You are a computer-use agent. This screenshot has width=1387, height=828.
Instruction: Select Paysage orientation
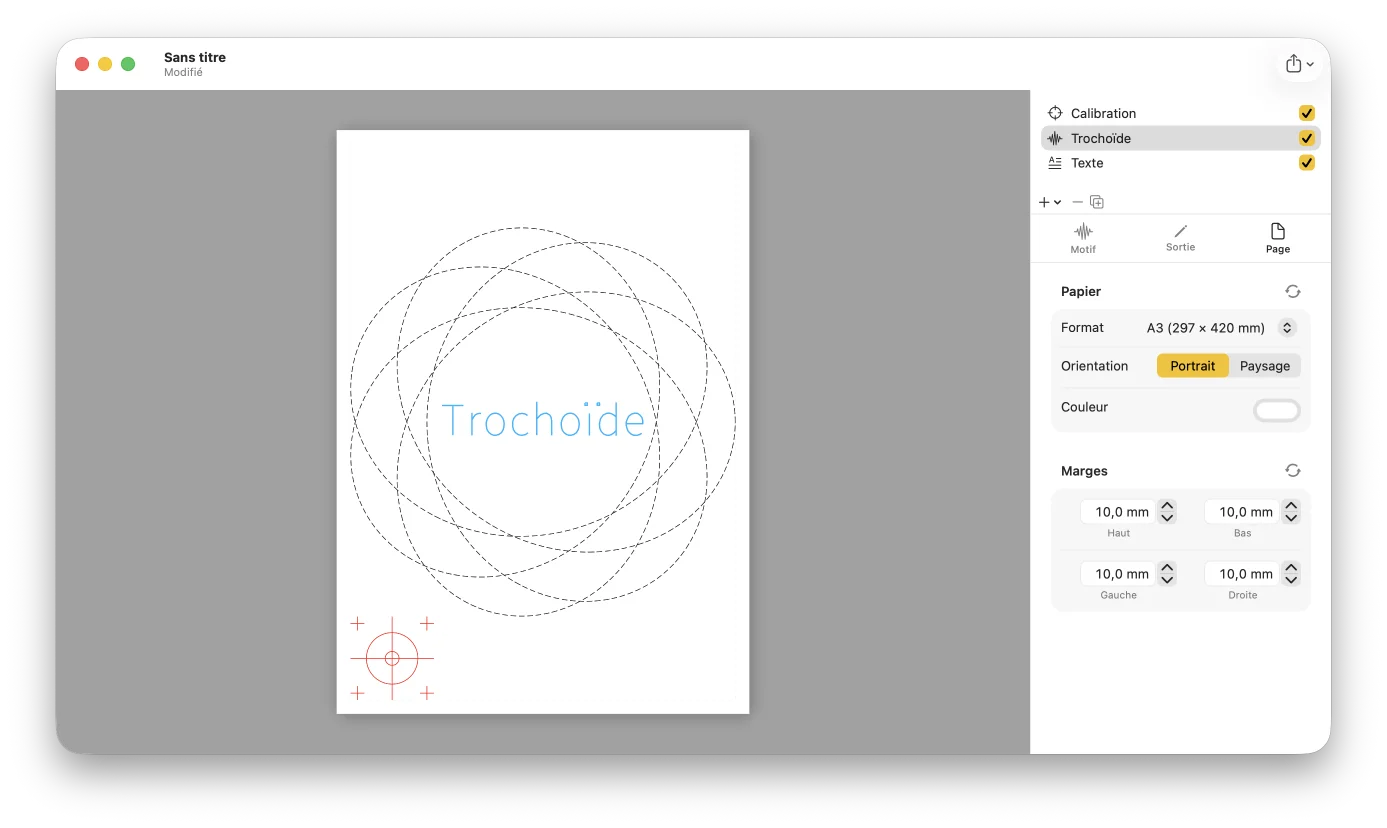pyautogui.click(x=1265, y=366)
